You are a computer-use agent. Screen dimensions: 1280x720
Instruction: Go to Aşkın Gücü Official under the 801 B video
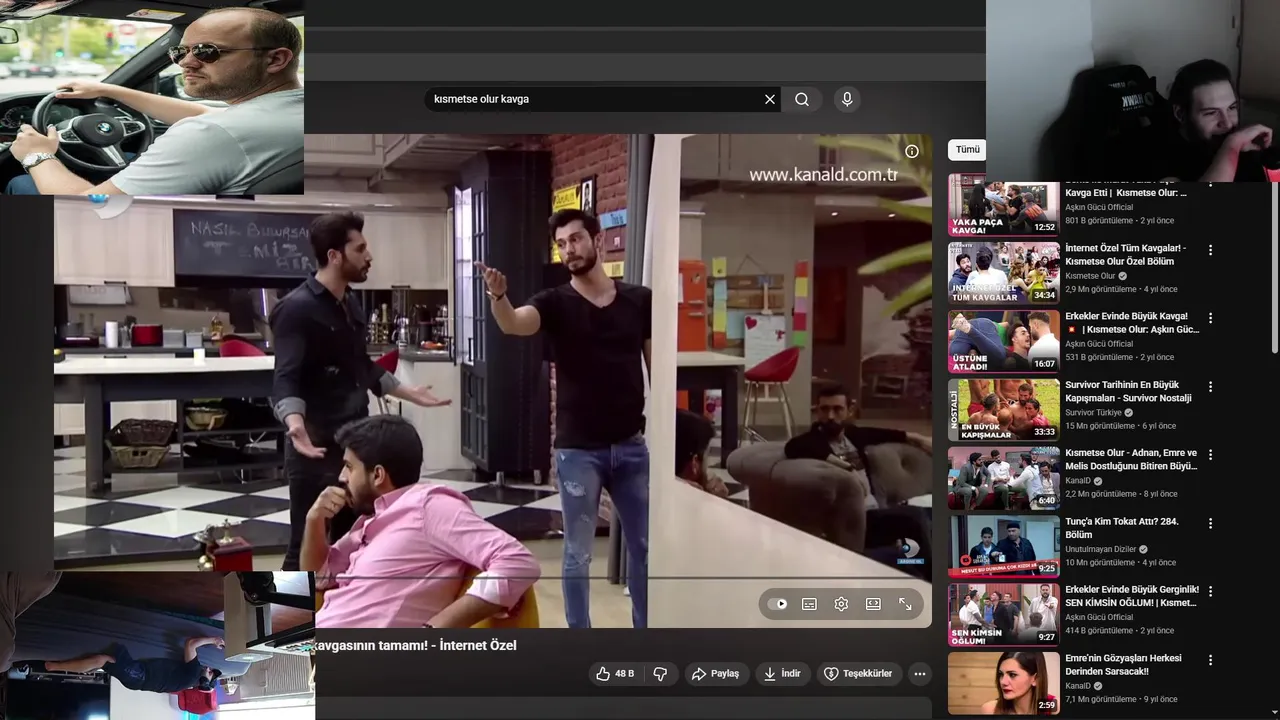pos(1099,207)
